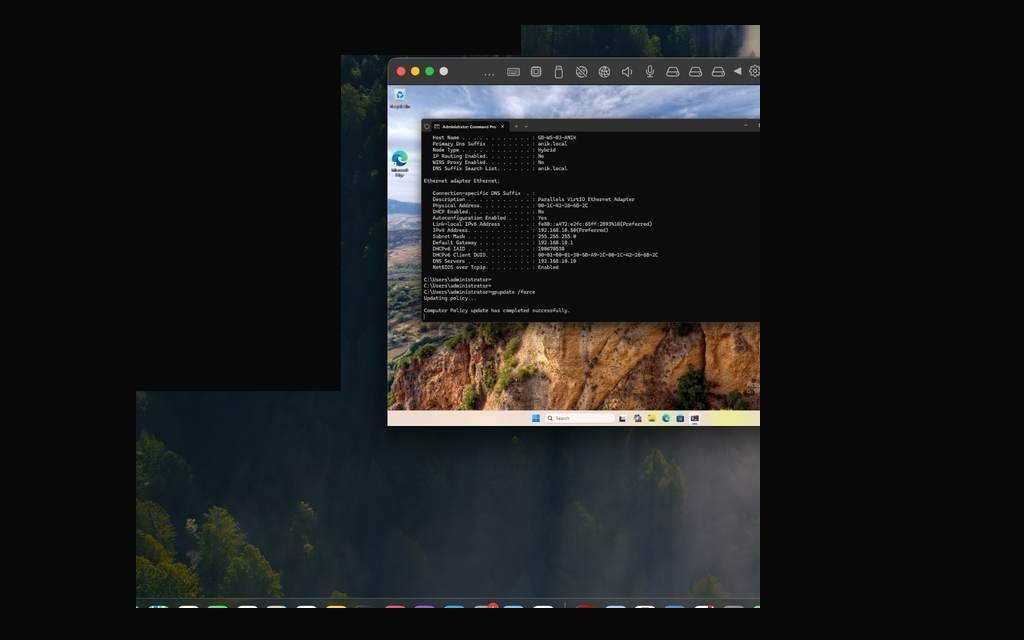Image resolution: width=1024 pixels, height=640 pixels.
Task: Click the 'Updating policy...' line
Action: tap(449, 298)
